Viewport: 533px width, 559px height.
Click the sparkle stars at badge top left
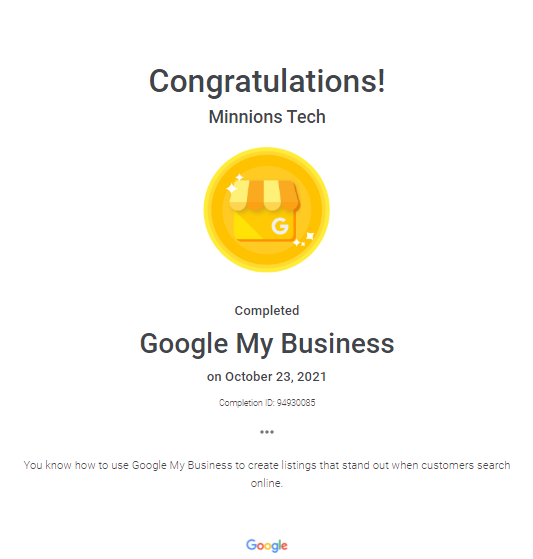point(235,183)
